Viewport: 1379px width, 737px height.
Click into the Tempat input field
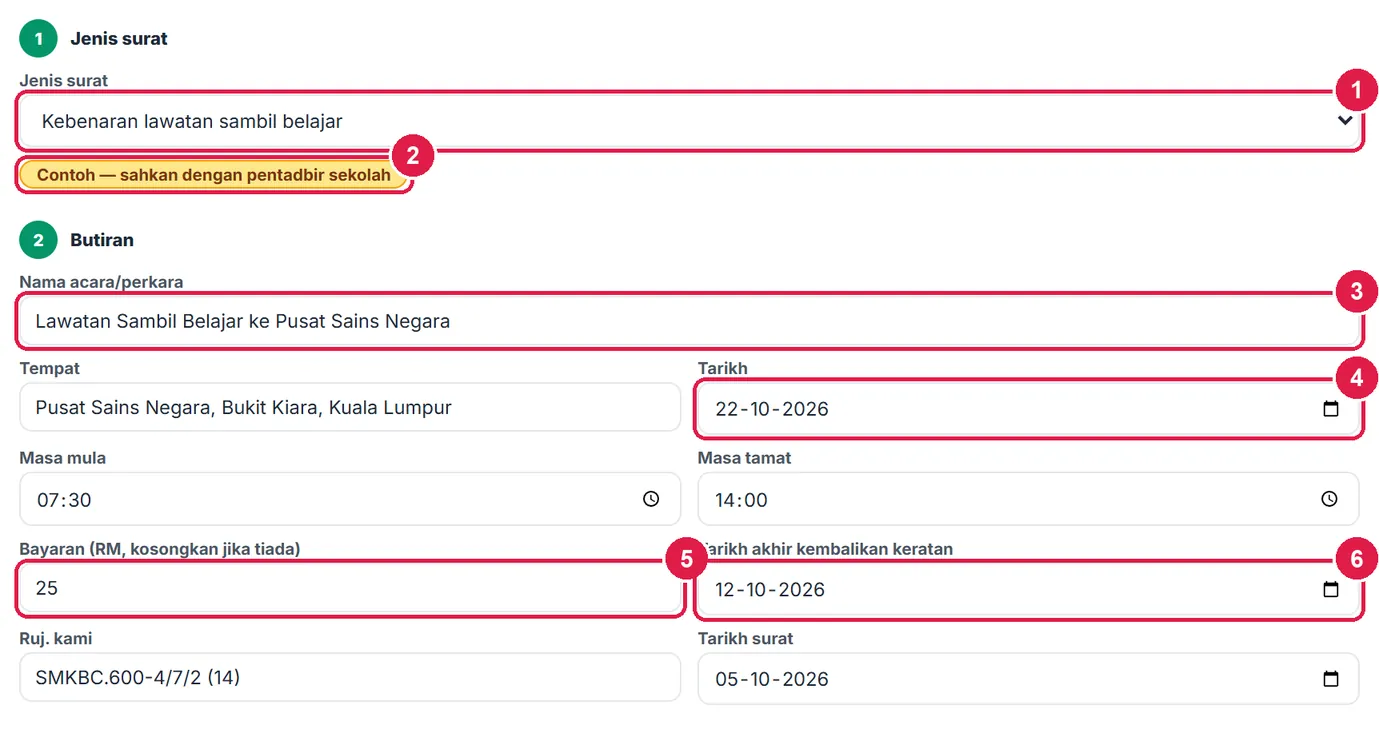coord(350,407)
